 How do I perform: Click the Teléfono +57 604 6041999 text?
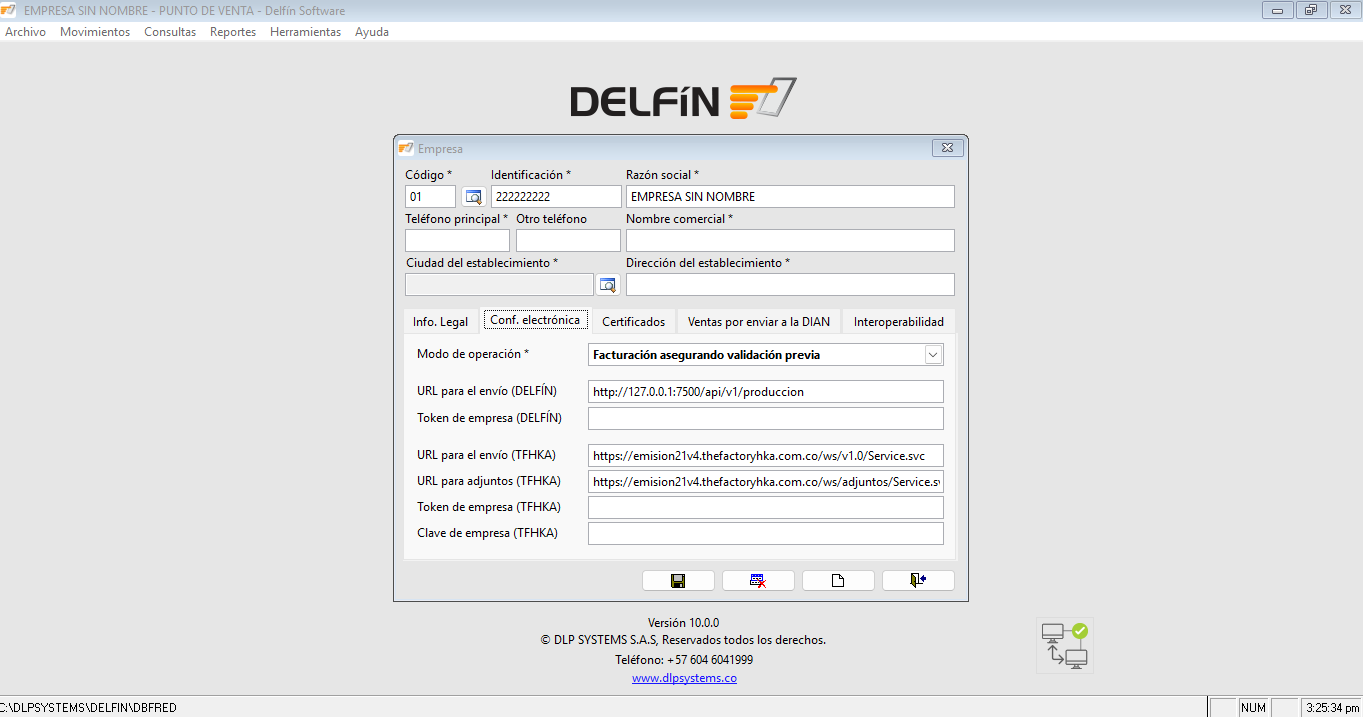[x=684, y=660]
